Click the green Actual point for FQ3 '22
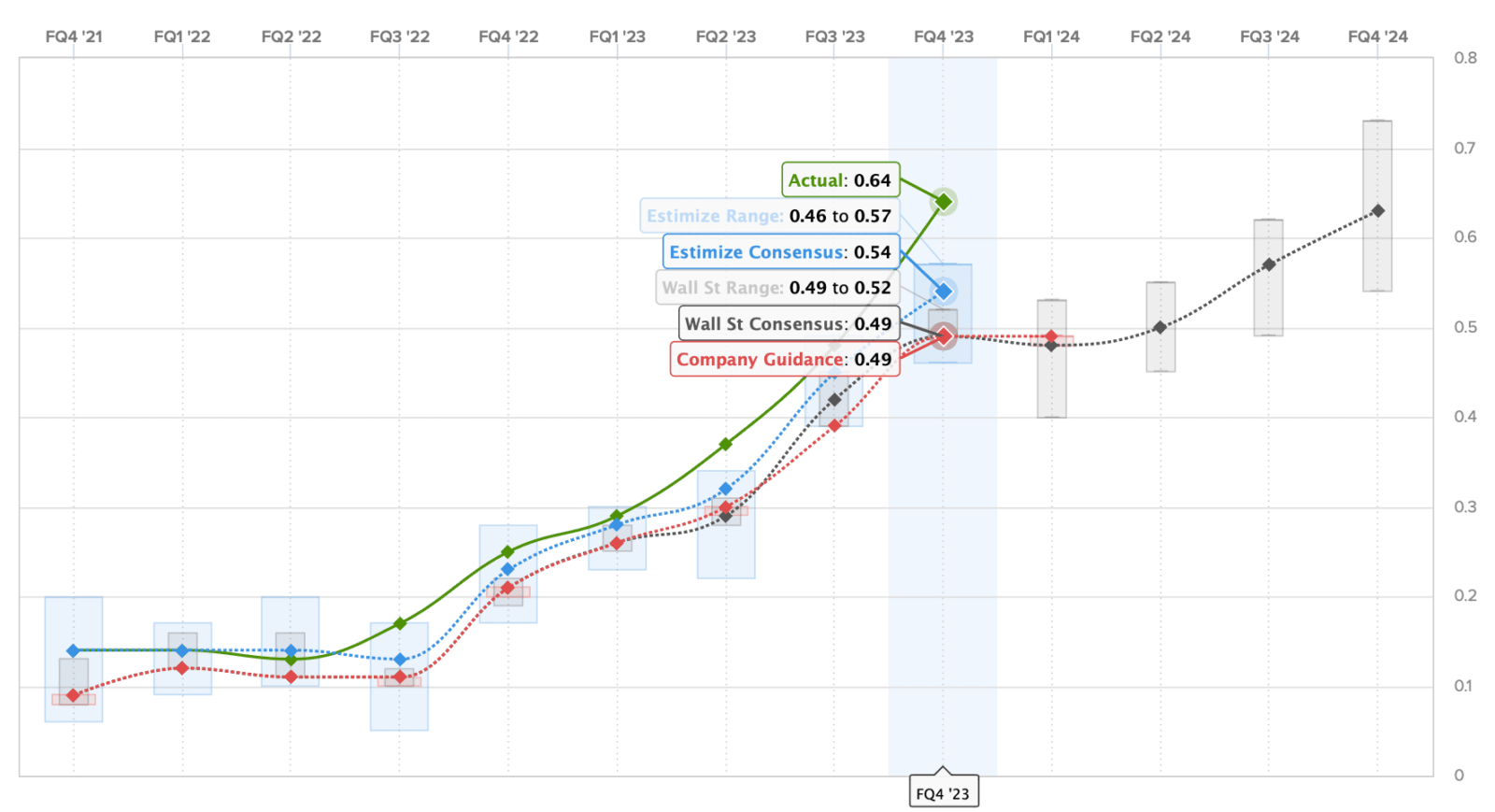This screenshot has width=1495, height=812. (400, 623)
